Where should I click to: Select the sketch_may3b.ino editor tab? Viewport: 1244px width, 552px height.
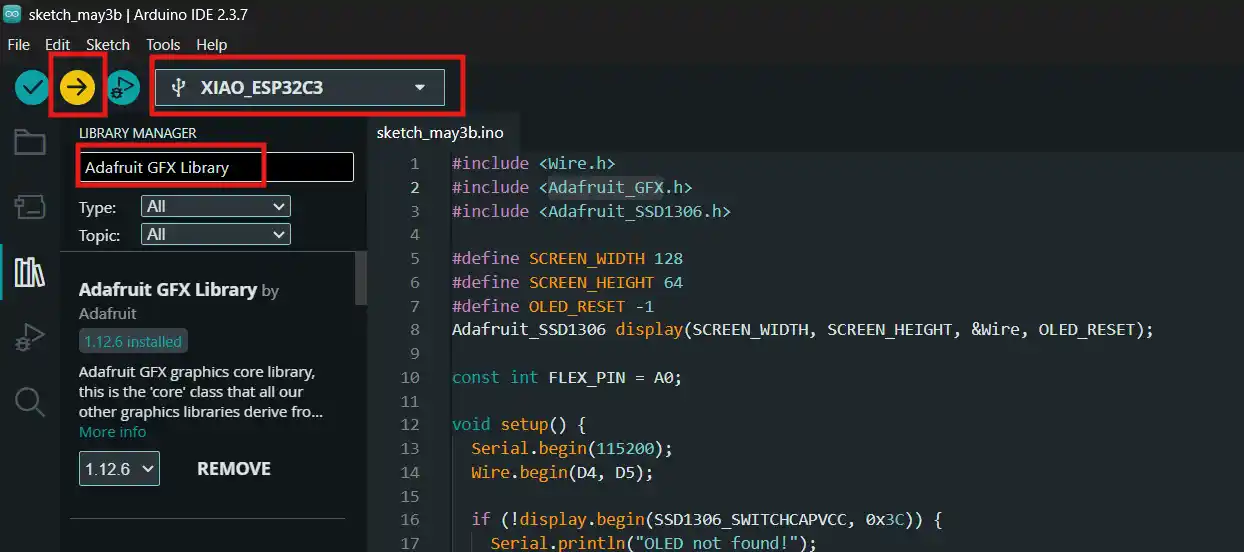440,132
